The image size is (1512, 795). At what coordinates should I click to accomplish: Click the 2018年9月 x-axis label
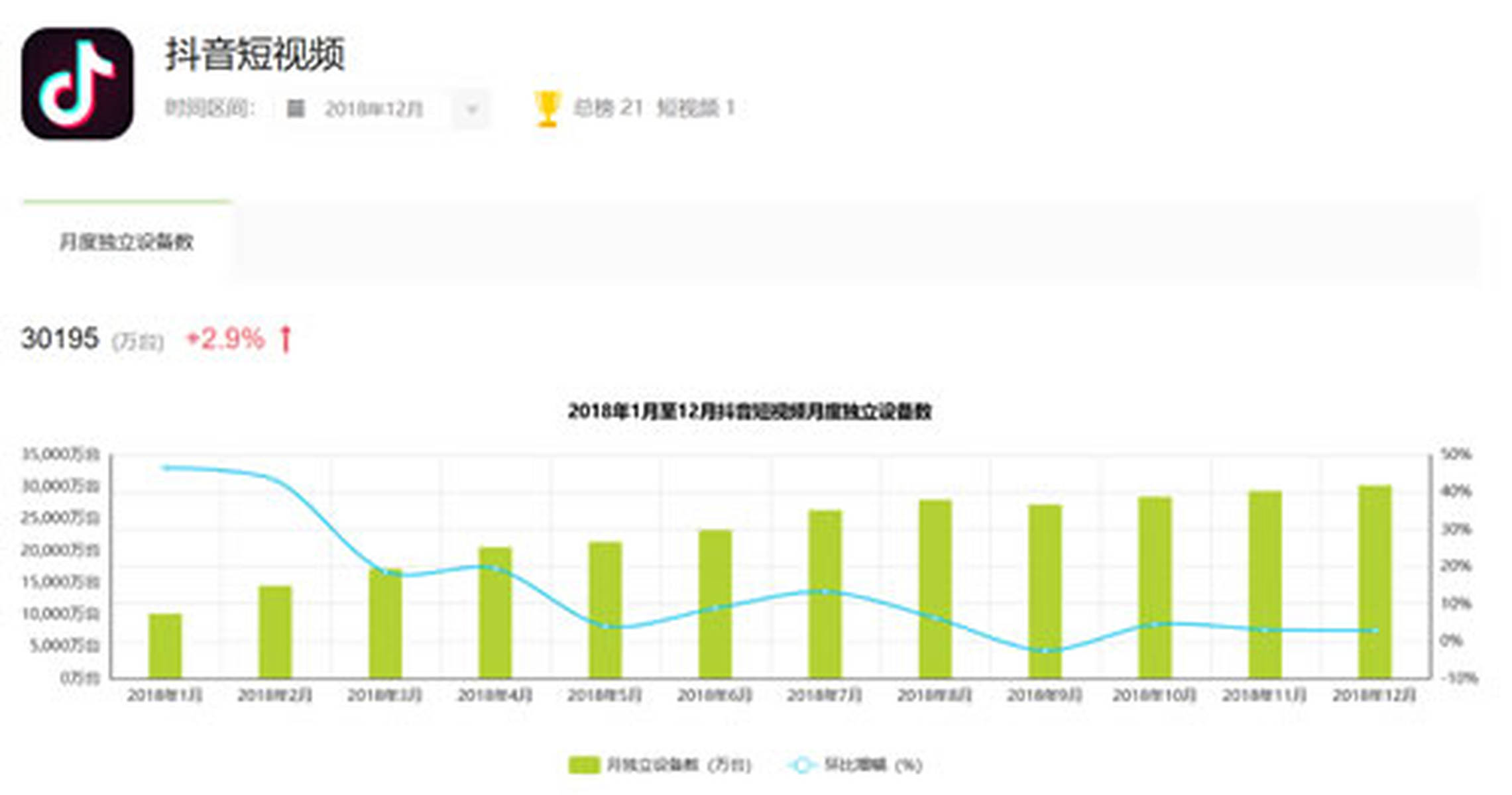(1045, 695)
